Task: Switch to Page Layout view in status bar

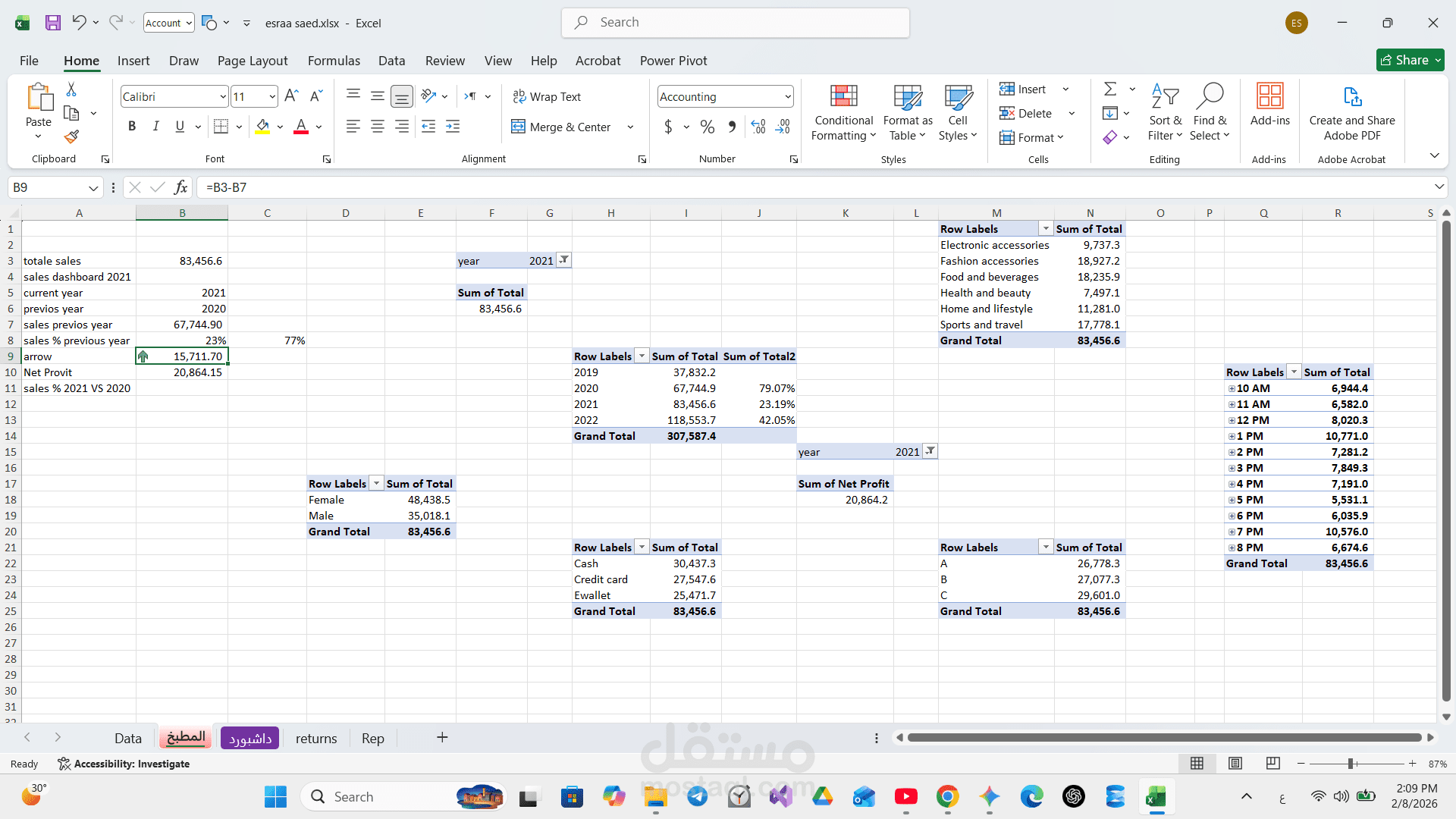Action: (1235, 764)
